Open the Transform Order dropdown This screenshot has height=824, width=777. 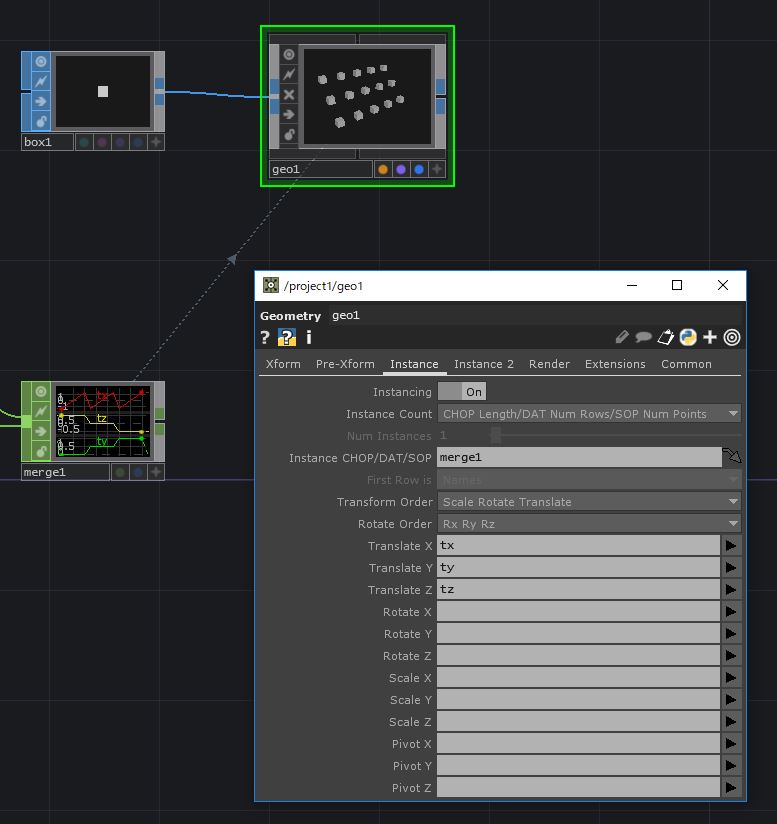[589, 502]
